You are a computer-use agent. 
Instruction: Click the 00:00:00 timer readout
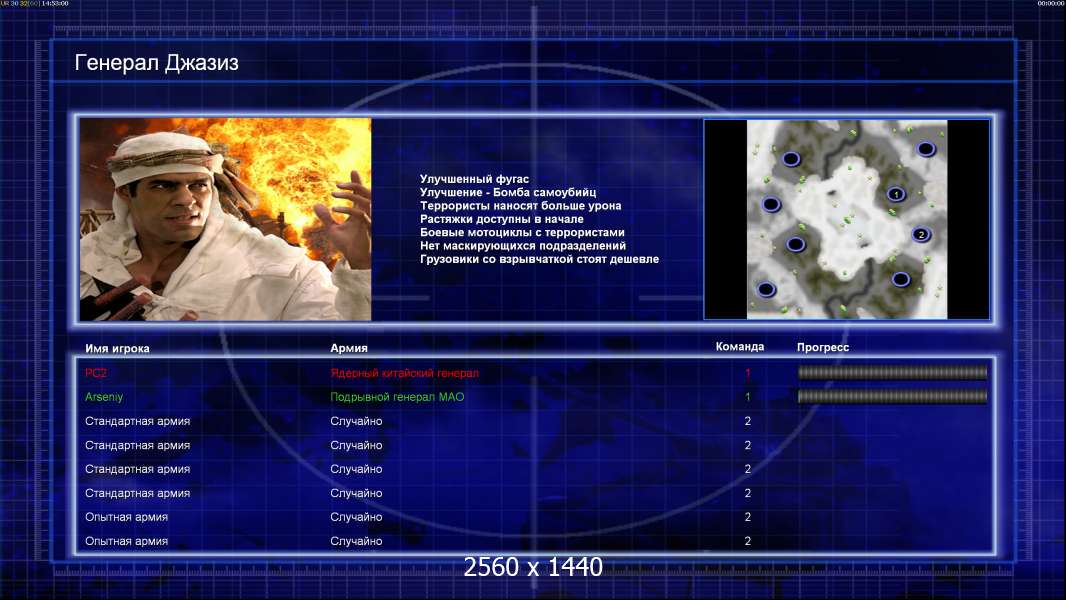pos(1051,3)
